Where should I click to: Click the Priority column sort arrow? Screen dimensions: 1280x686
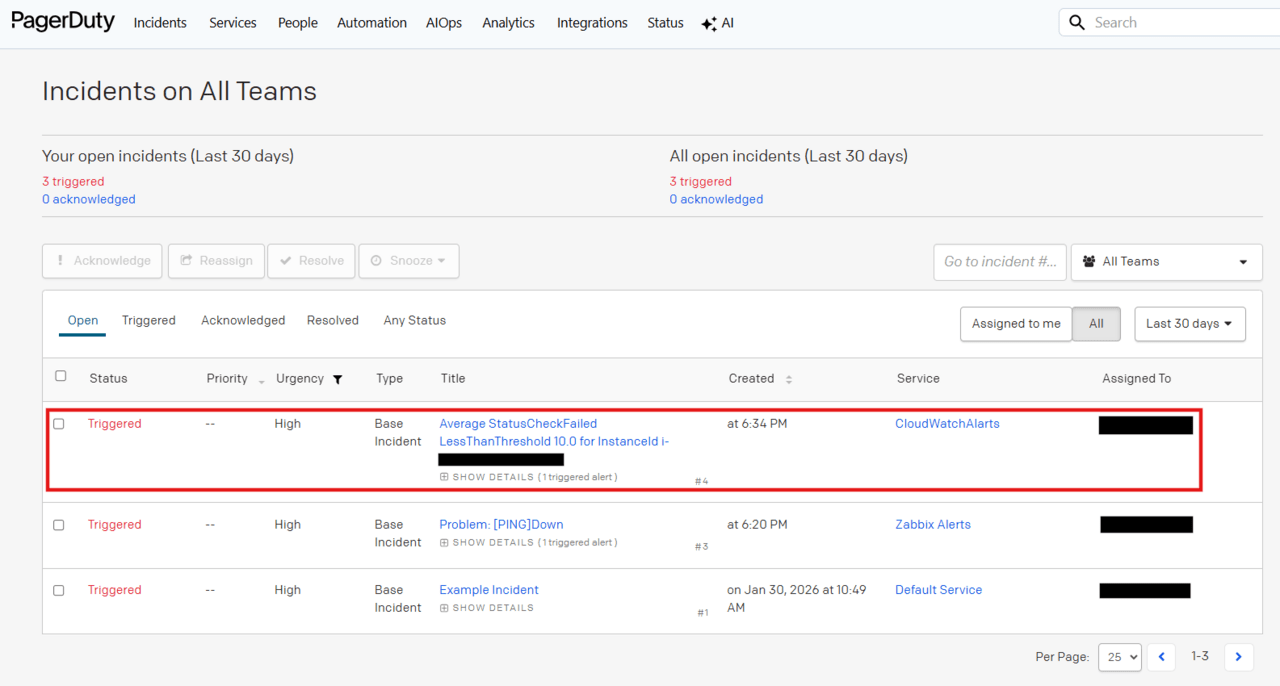(x=262, y=381)
